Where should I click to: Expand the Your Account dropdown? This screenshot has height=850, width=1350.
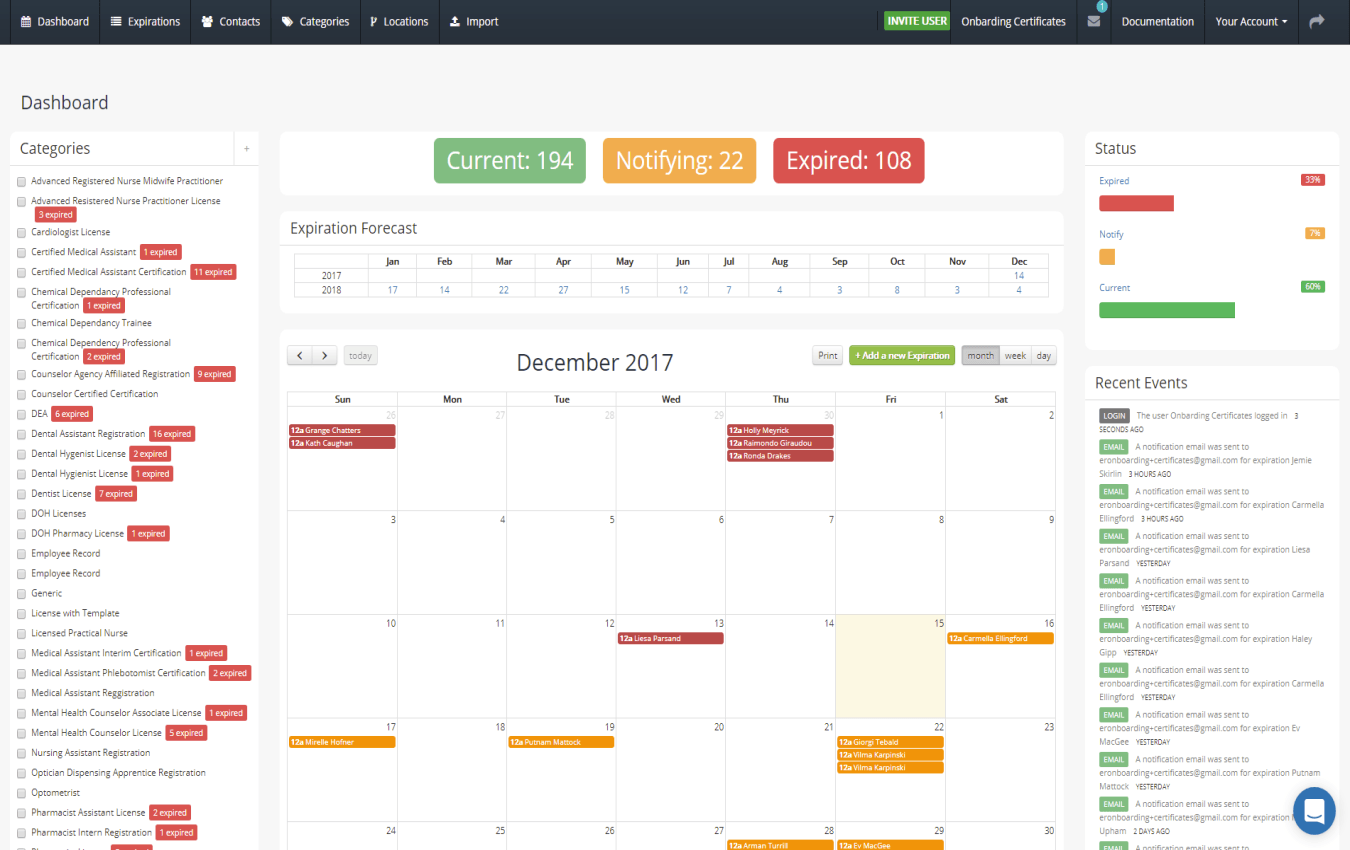pyautogui.click(x=1251, y=21)
